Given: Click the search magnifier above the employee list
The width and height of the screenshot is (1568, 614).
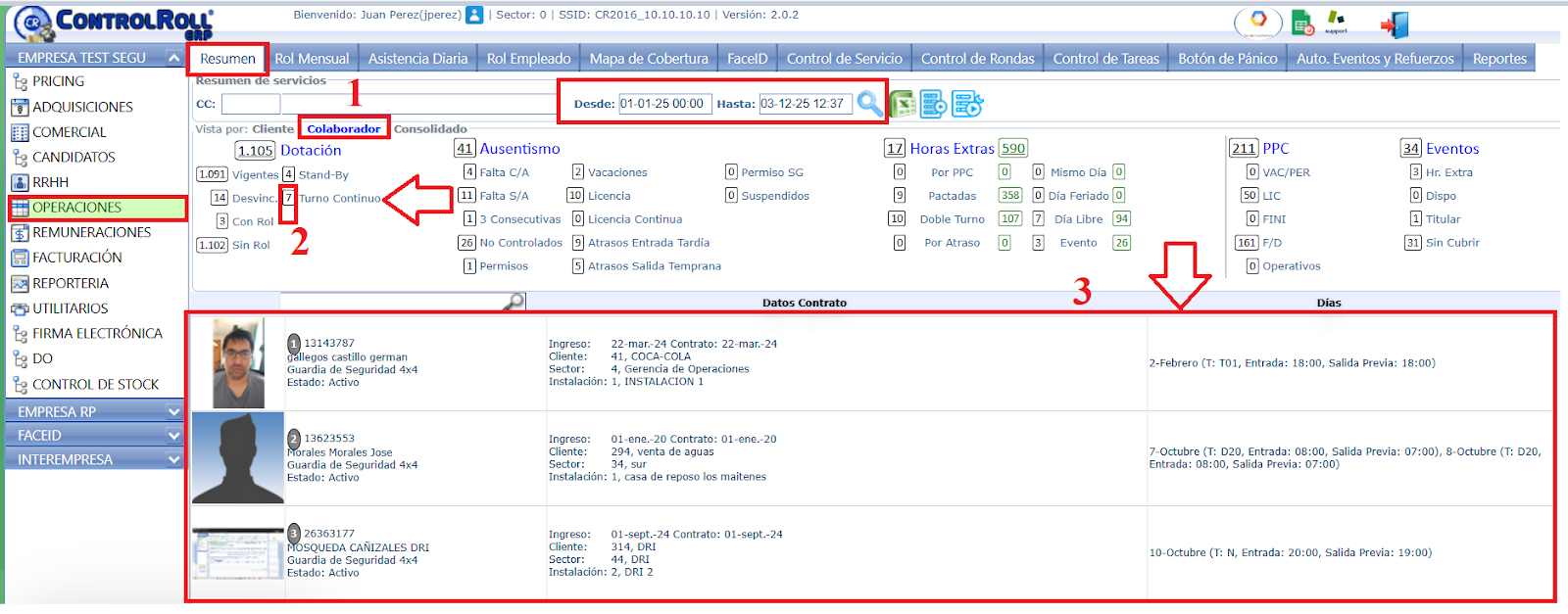Looking at the screenshot, I should 514,302.
